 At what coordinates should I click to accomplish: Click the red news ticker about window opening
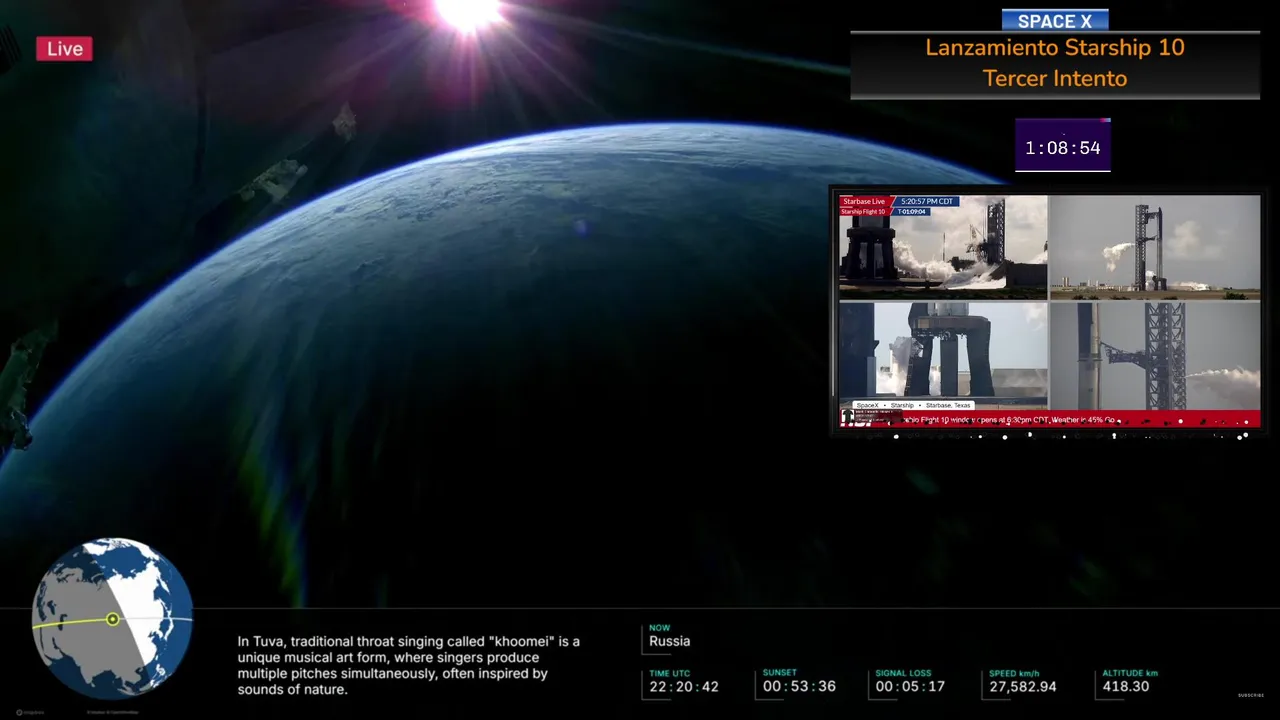pyautogui.click(x=1050, y=420)
